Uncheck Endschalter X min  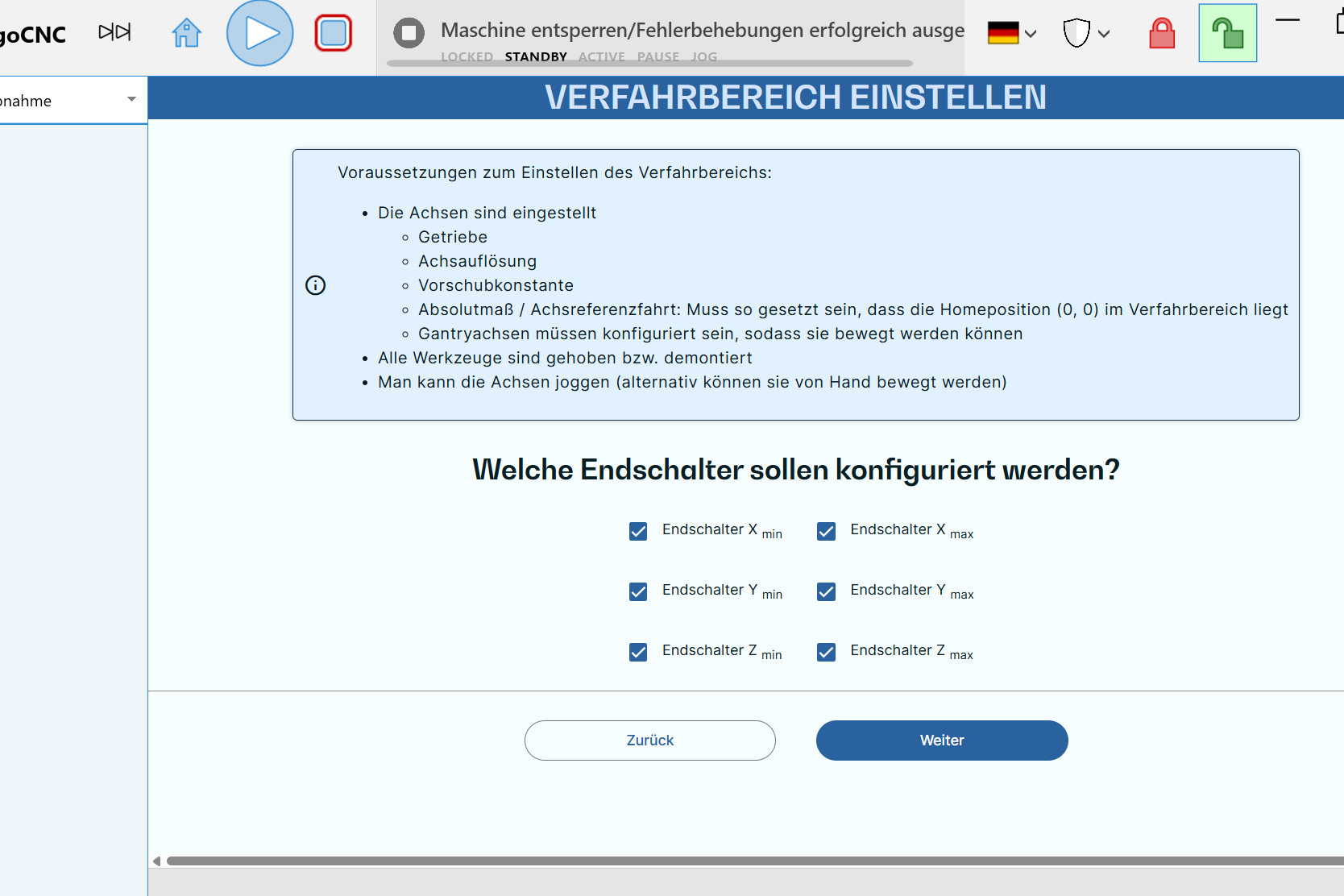pyautogui.click(x=638, y=532)
